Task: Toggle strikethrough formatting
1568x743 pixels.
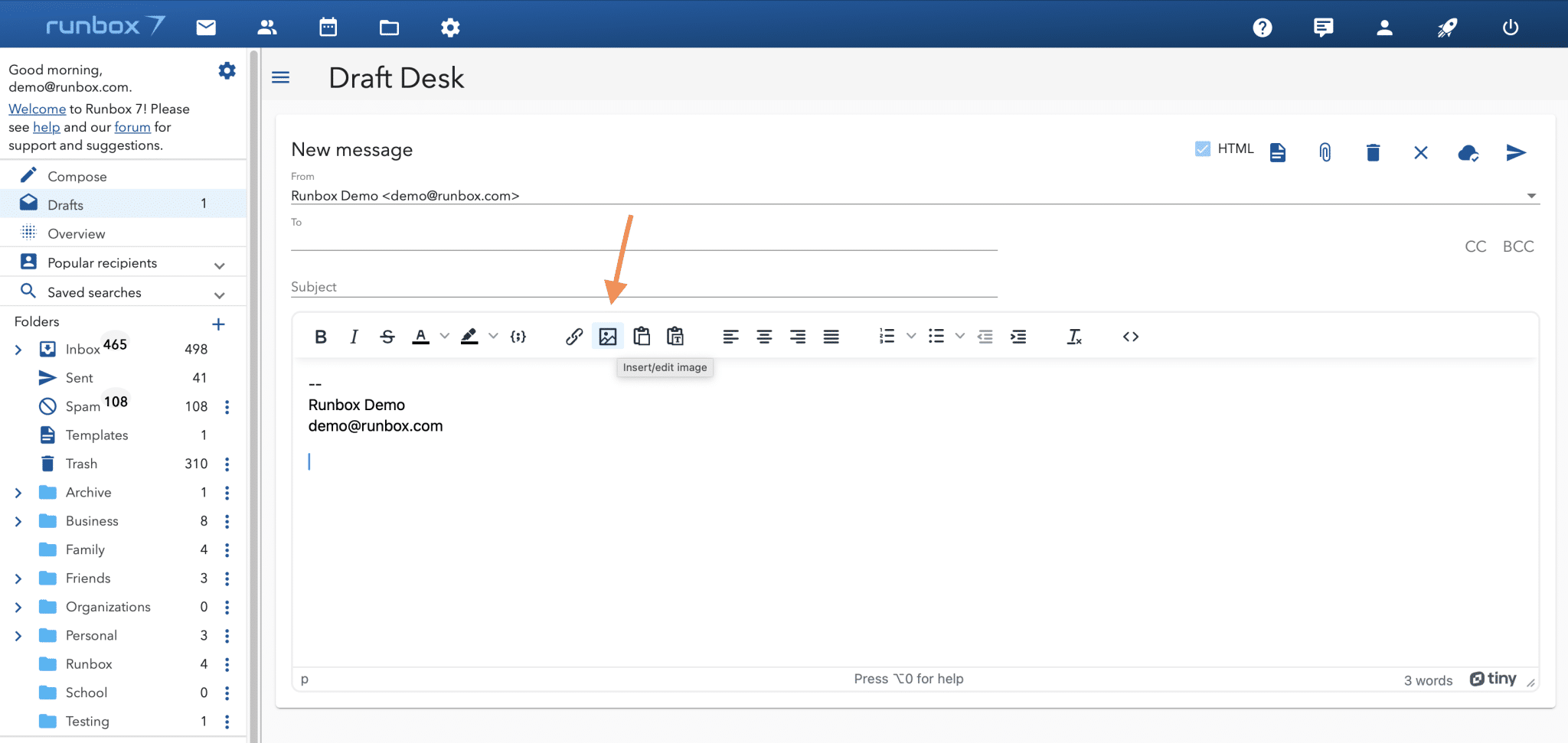Action: click(x=387, y=337)
